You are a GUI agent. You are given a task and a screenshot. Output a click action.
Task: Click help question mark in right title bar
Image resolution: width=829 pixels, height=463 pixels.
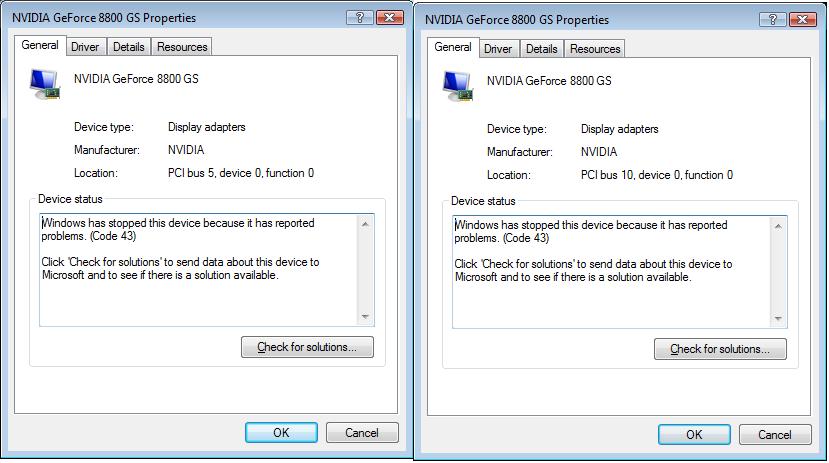772,20
